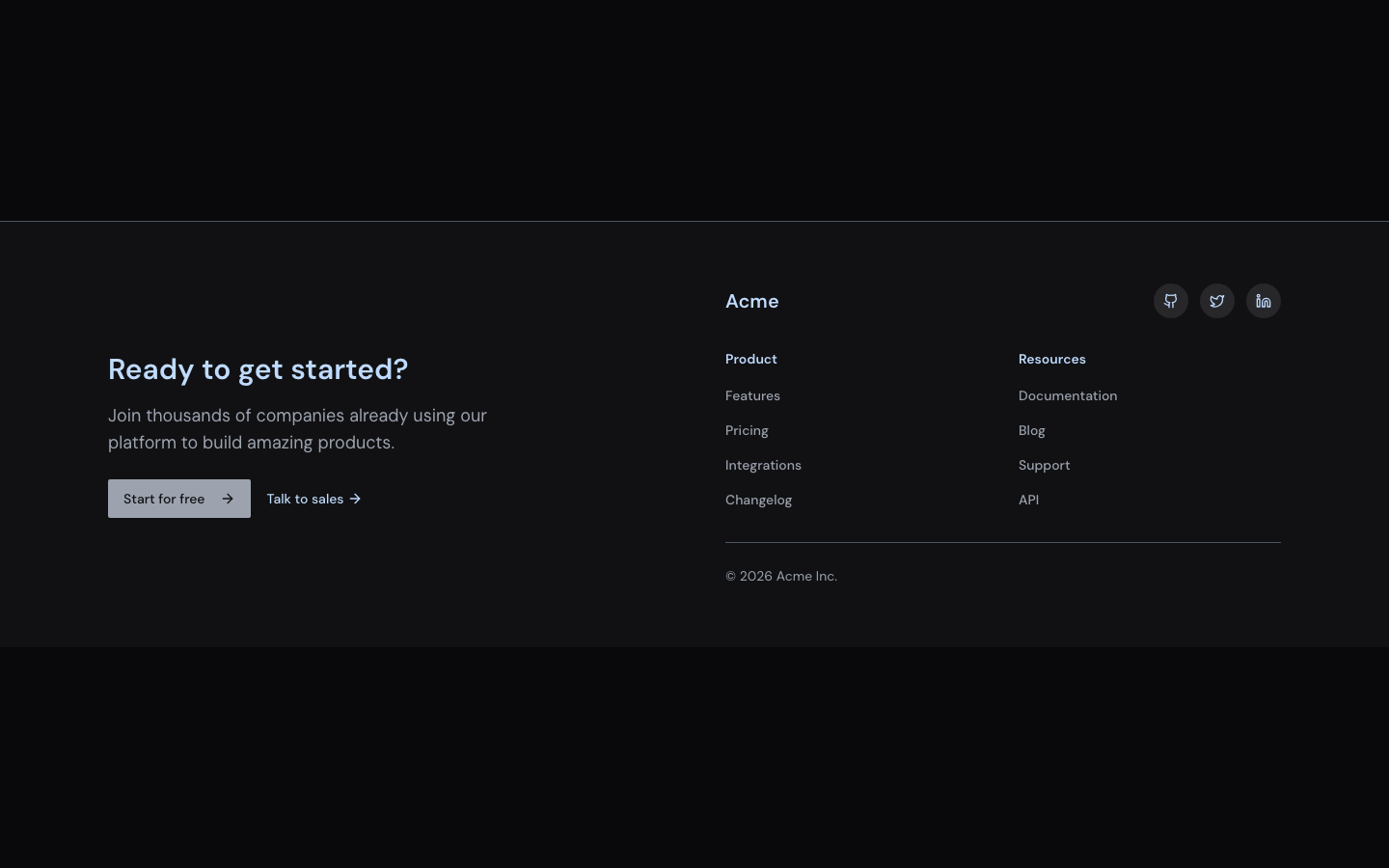Open the Changelog page
The image size is (1389, 868).
(x=758, y=500)
